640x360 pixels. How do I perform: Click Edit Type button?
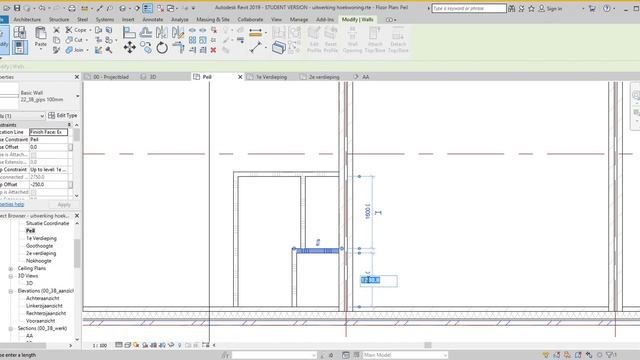pyautogui.click(x=63, y=116)
